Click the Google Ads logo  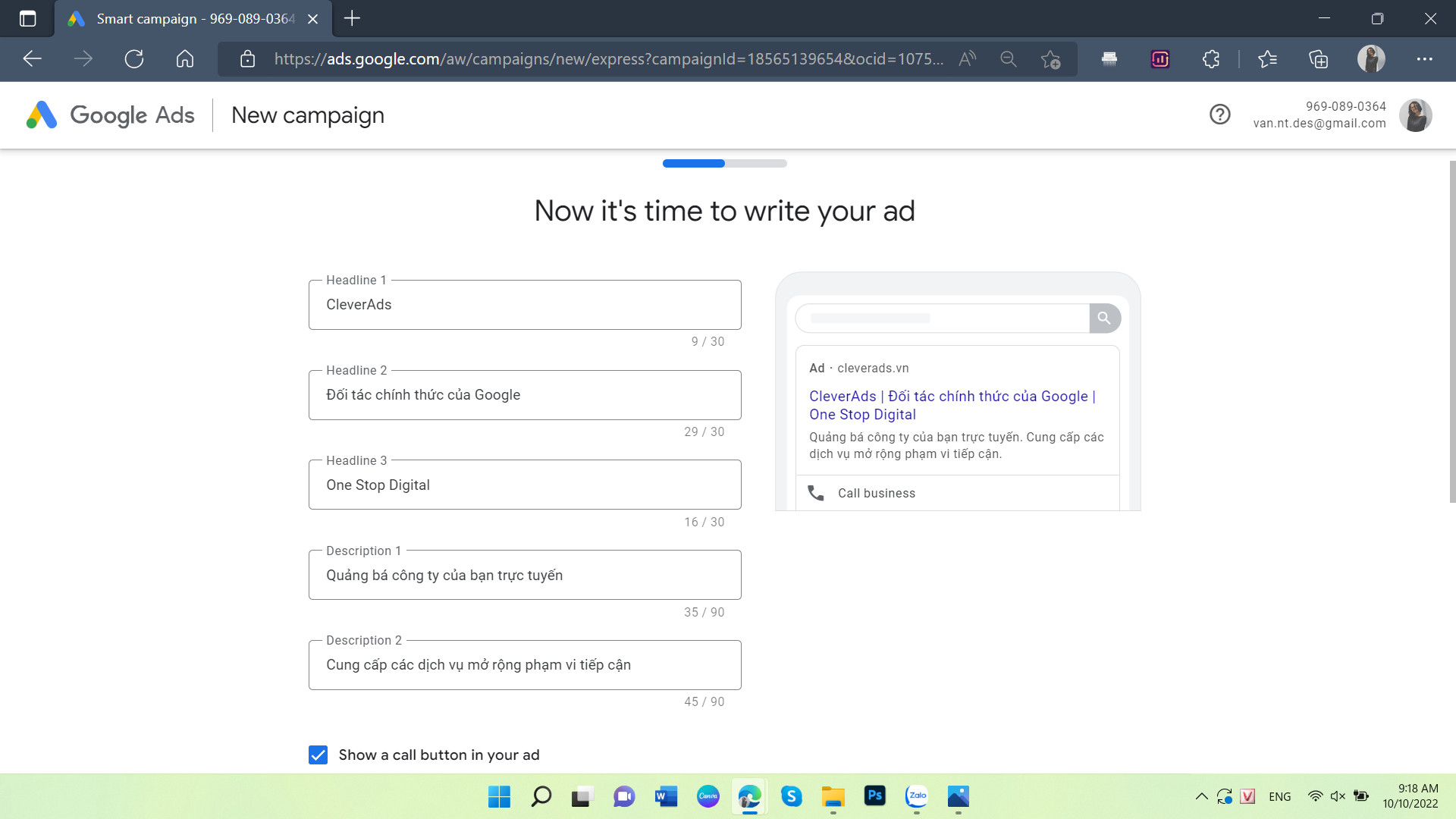coord(110,115)
